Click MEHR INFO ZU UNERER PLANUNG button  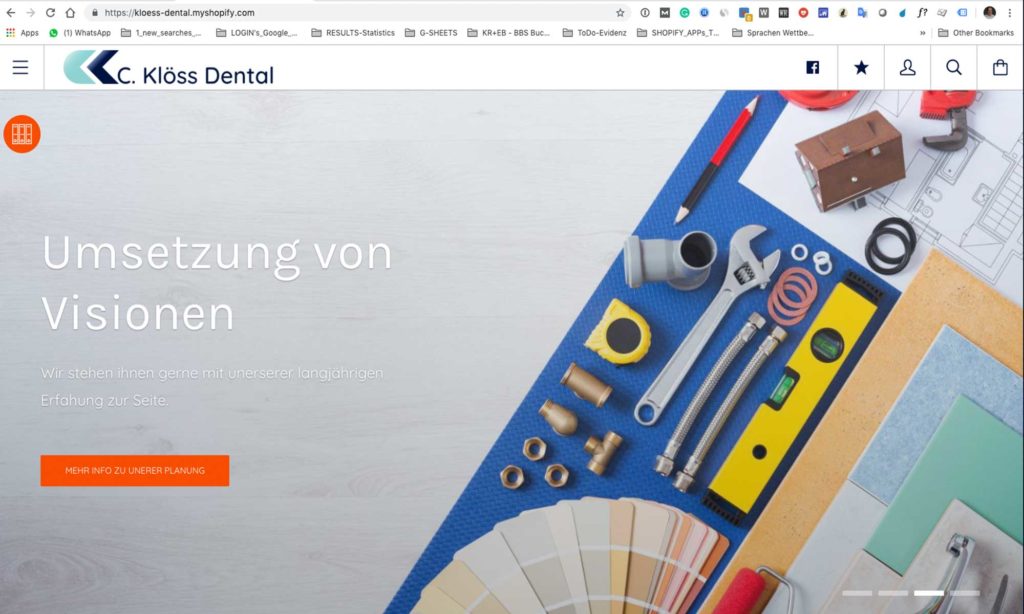[x=135, y=470]
